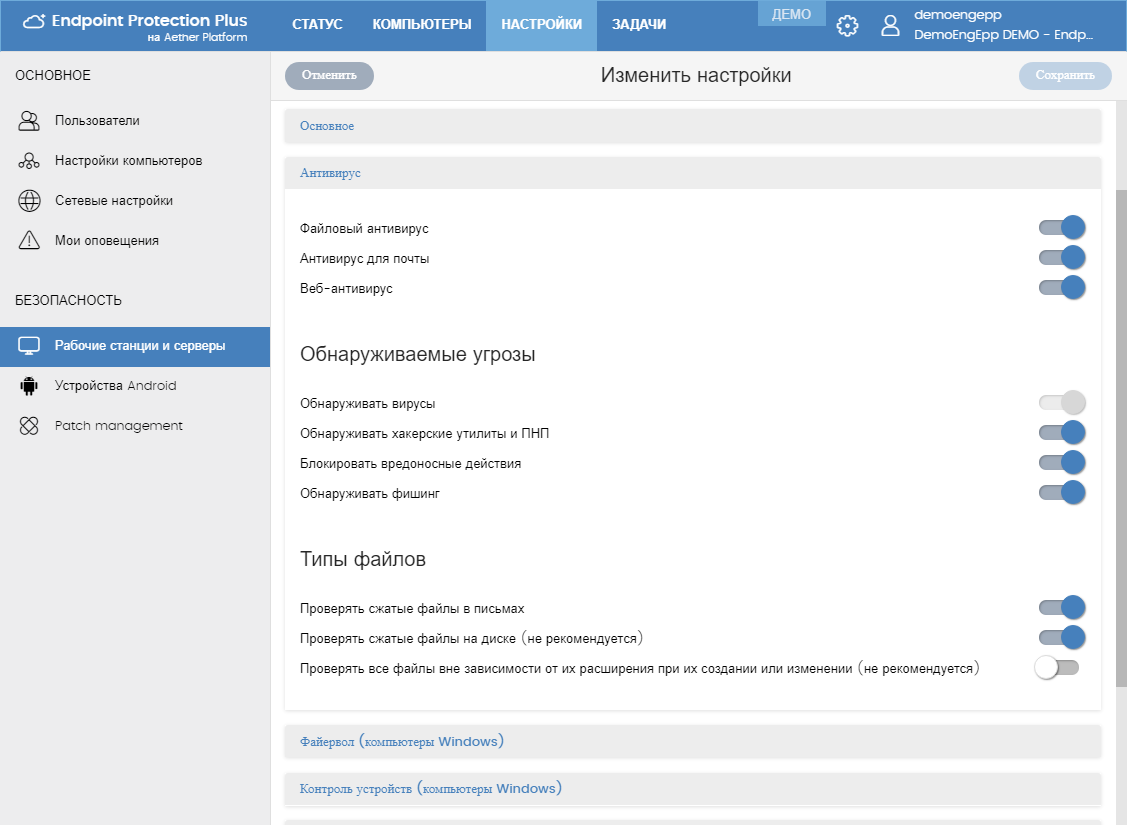Toggle Блокировать вредоносные действия switch
Viewport: 1127px width, 825px height.
click(x=1062, y=463)
